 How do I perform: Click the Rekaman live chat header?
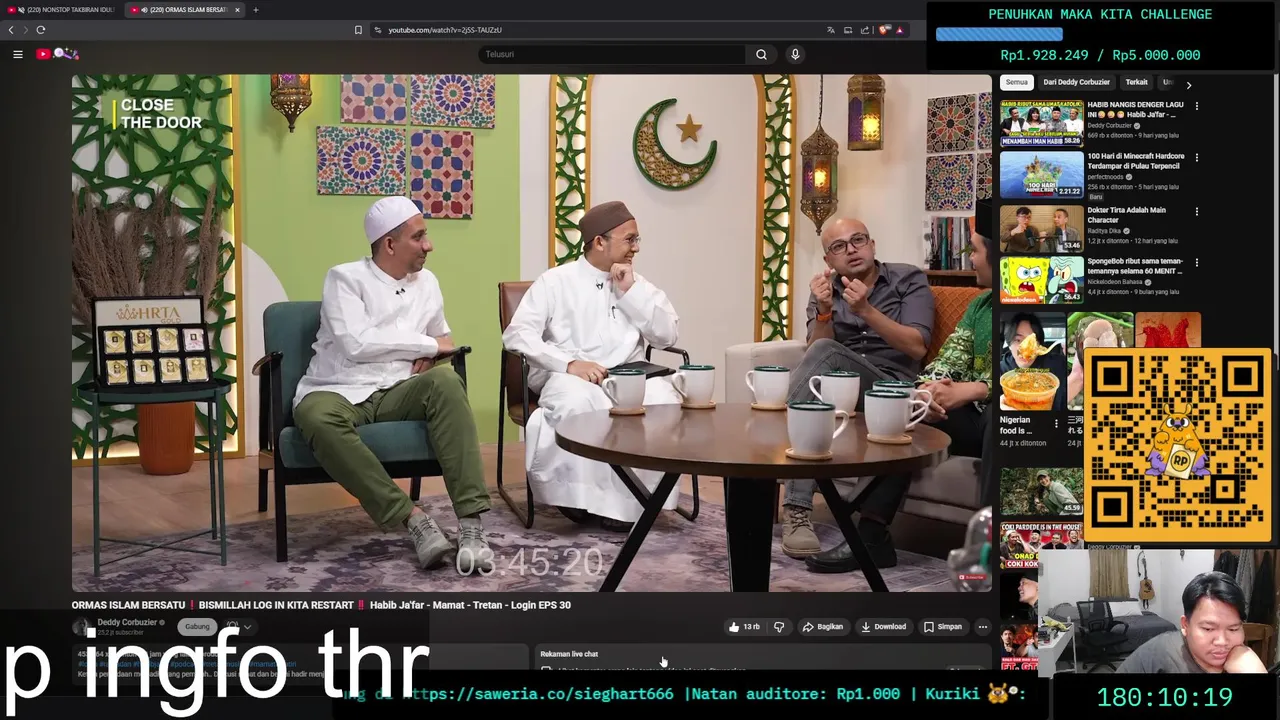point(569,654)
